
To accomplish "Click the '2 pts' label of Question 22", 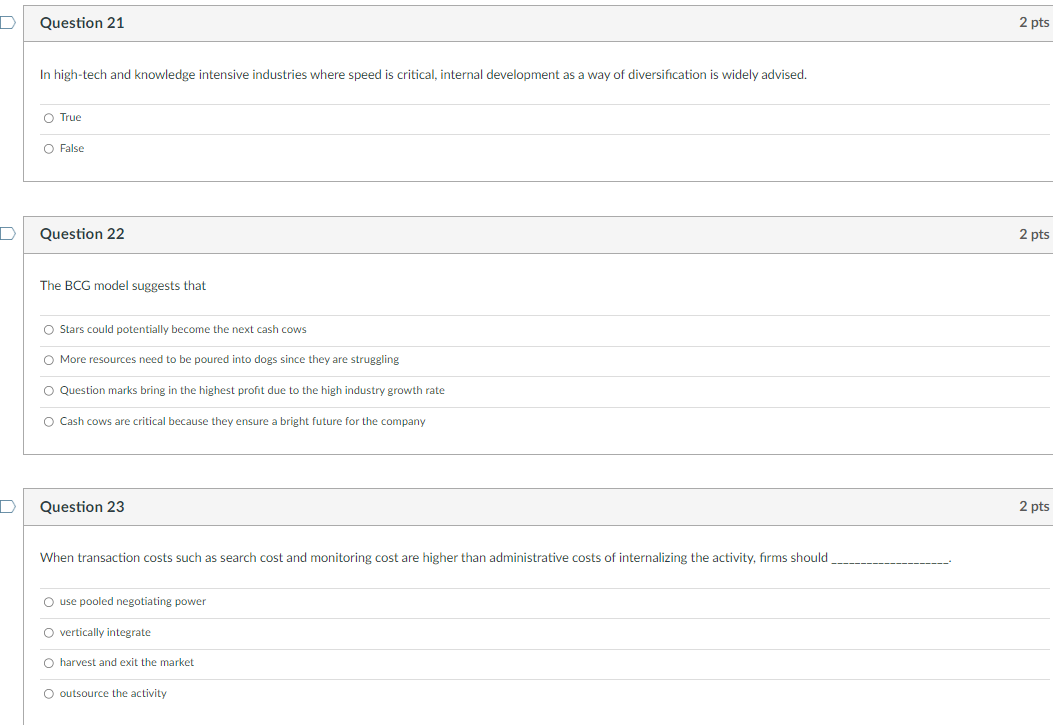I will click(x=1034, y=234).
